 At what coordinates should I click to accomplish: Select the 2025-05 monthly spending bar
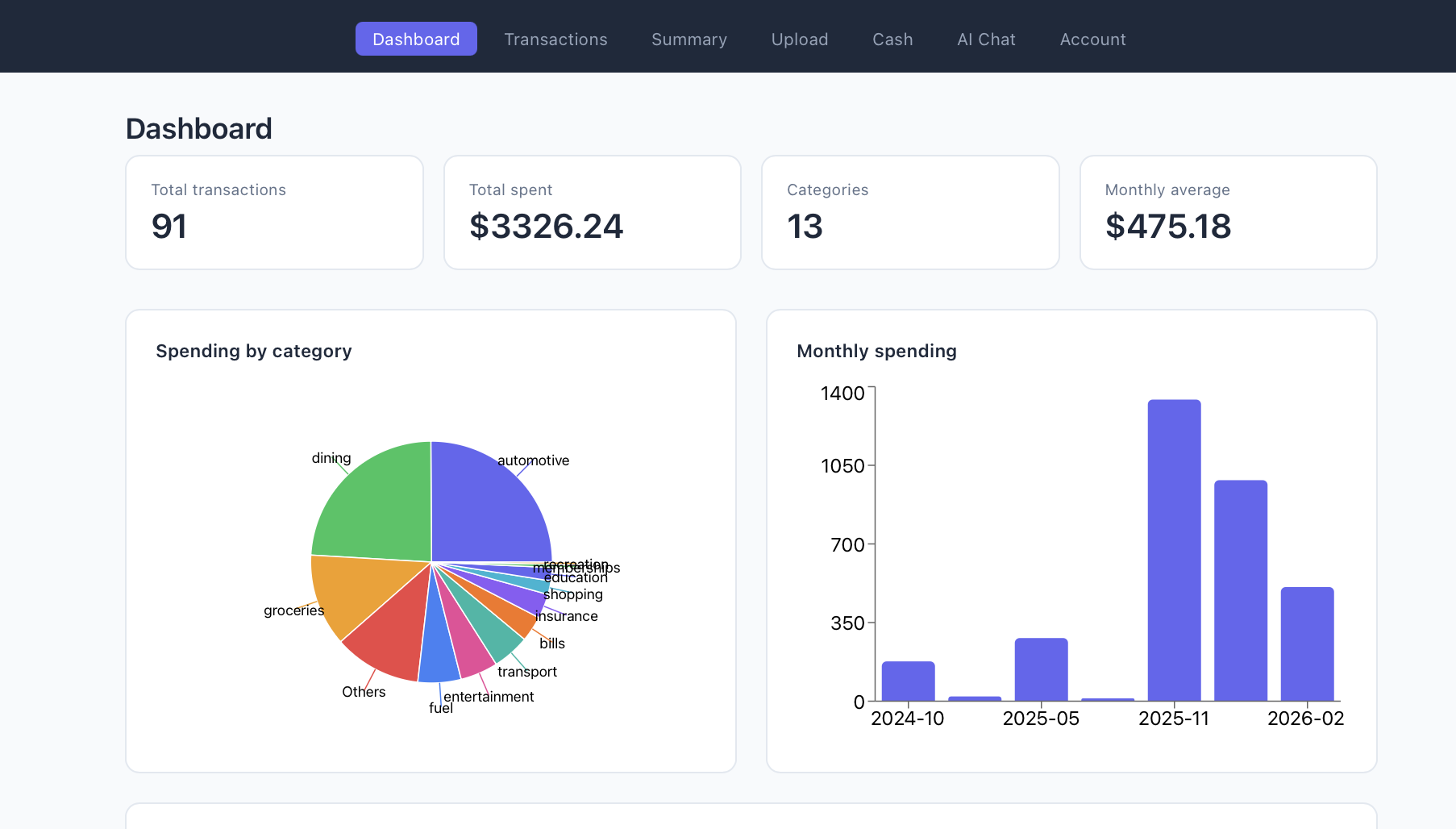tap(1041, 669)
